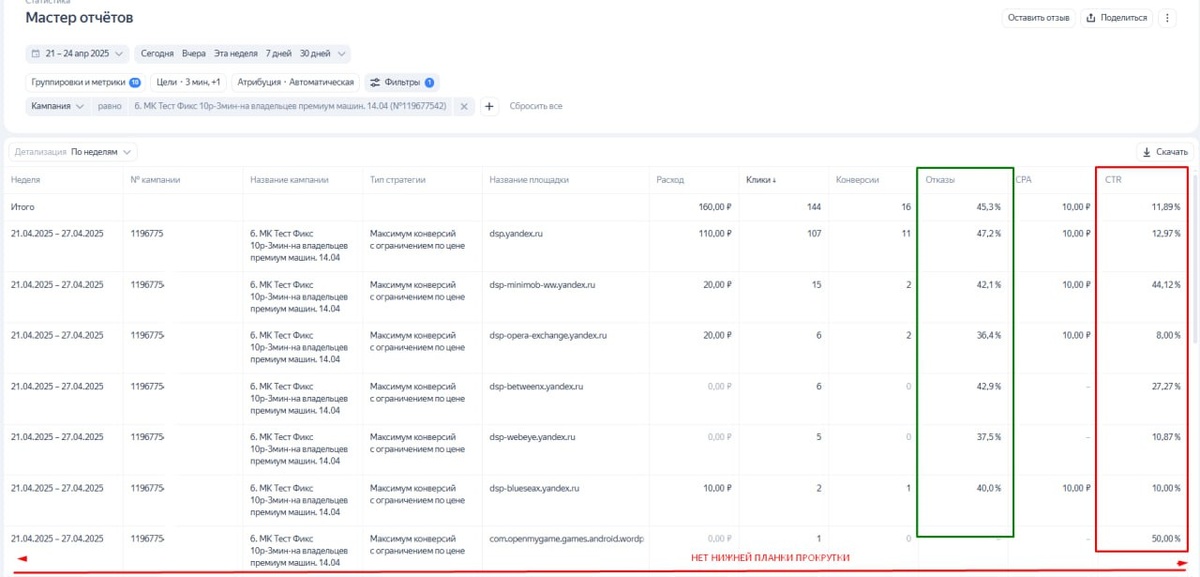Remove the campaign filter with the X
This screenshot has width=1200, height=577.
(x=464, y=106)
